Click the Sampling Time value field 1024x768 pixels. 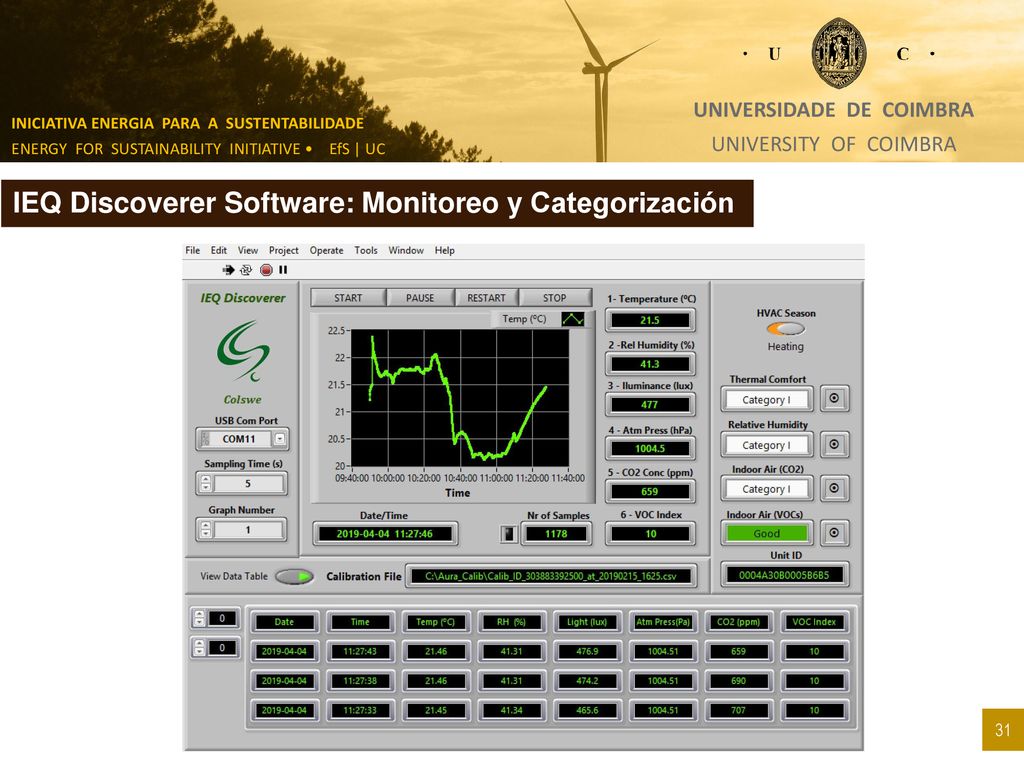coord(248,484)
